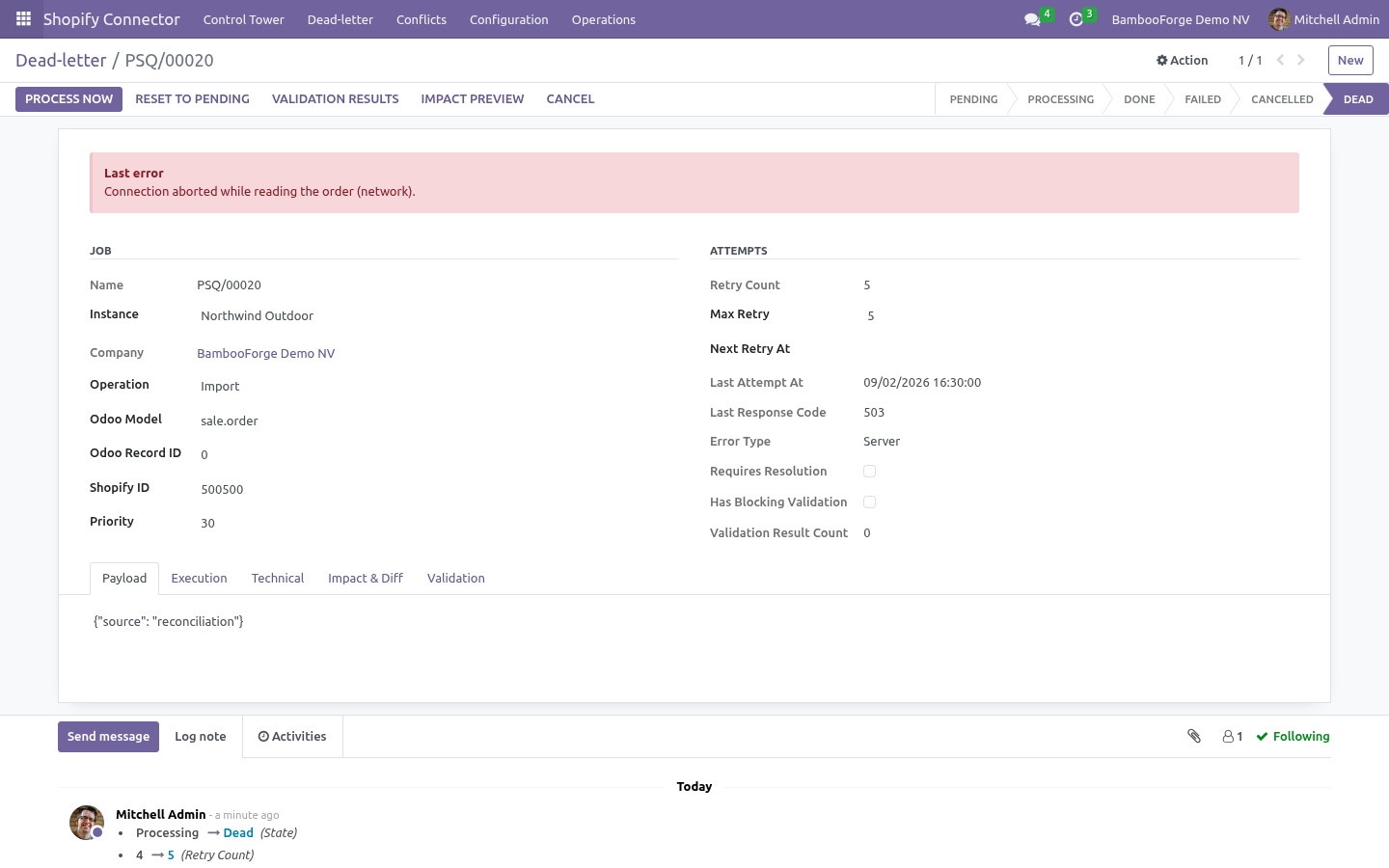Toggle the Following status button
Image resolution: width=1389 pixels, height=868 pixels.
[x=1293, y=736]
